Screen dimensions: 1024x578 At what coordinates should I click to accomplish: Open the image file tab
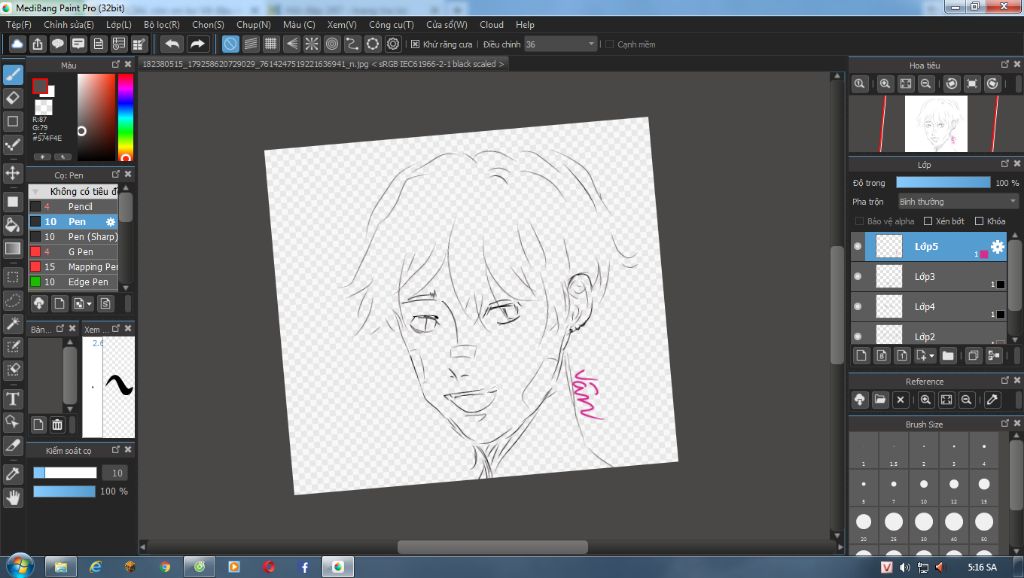323,64
